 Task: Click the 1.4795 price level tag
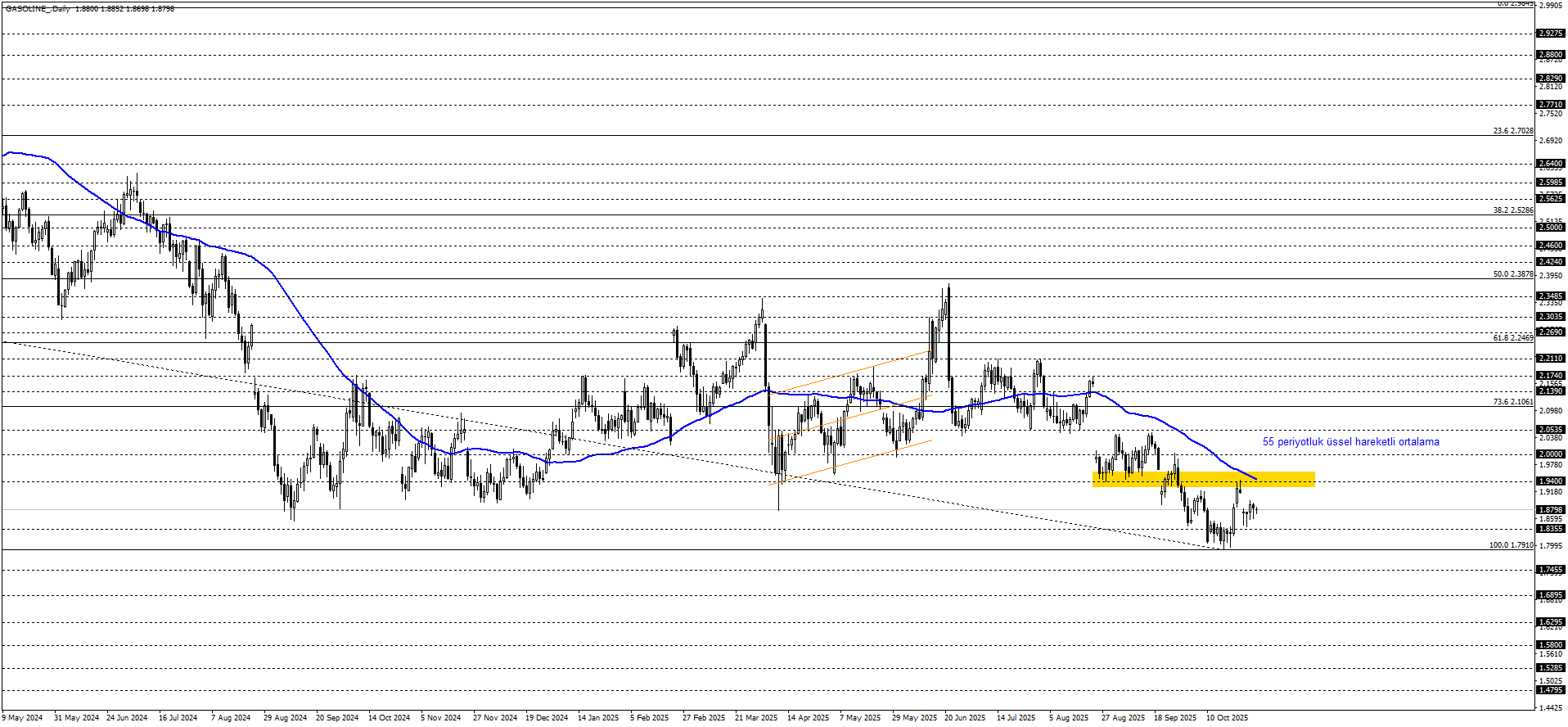coord(1550,690)
